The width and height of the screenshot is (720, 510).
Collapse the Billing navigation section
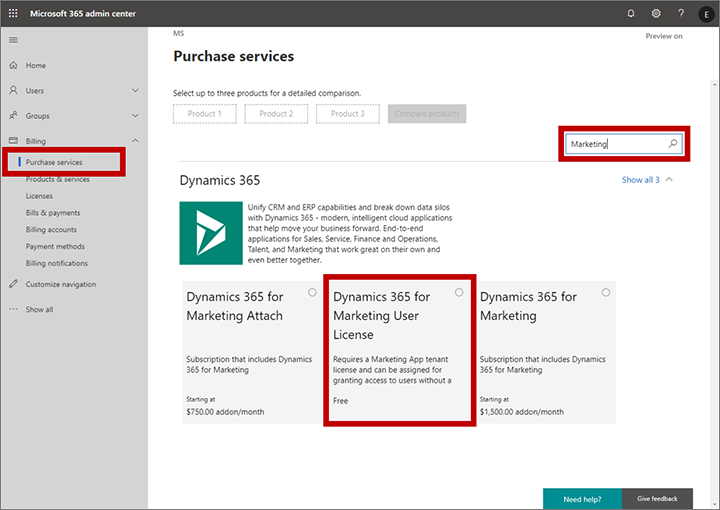pyautogui.click(x=135, y=141)
